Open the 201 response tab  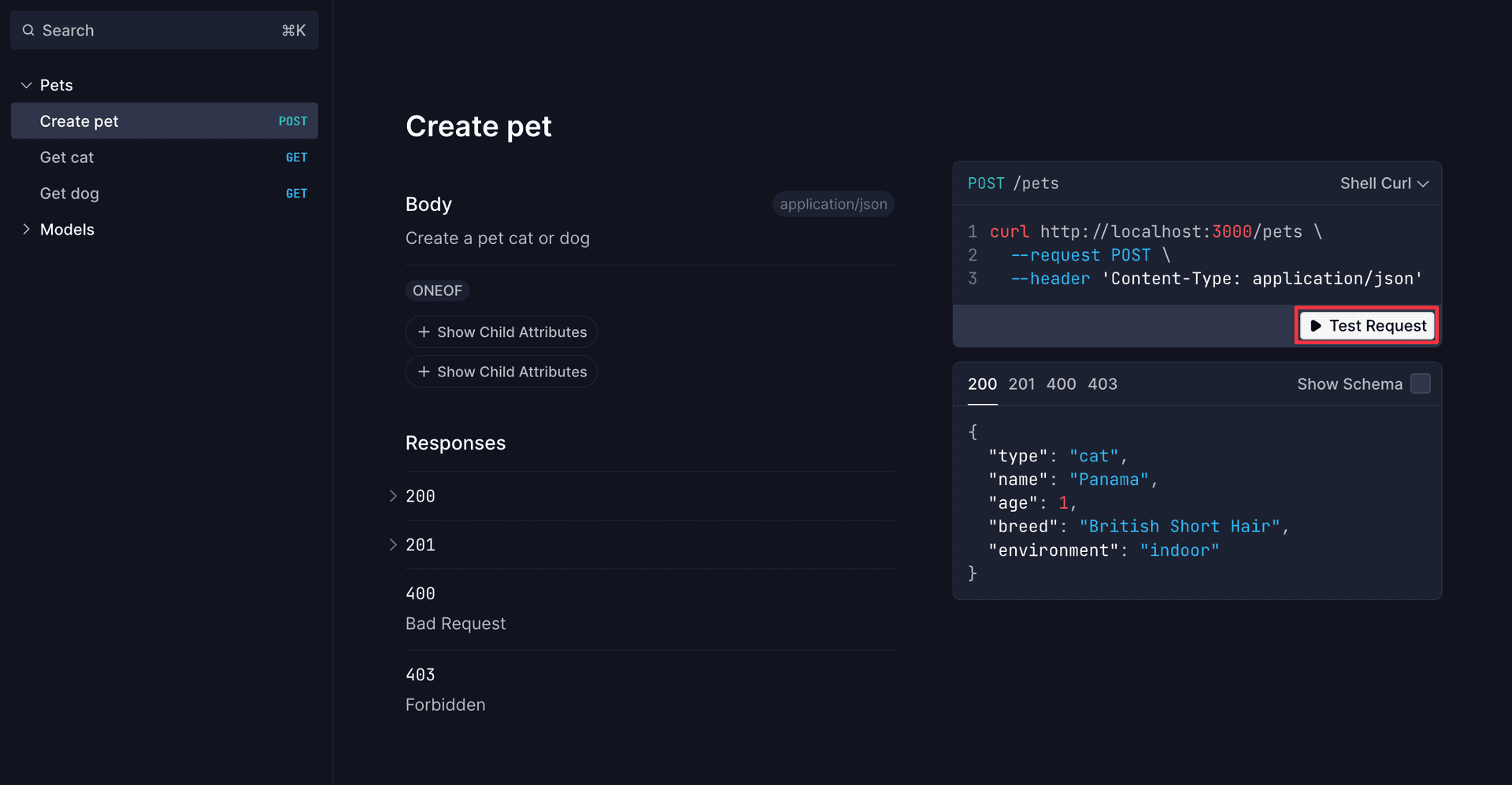1021,384
